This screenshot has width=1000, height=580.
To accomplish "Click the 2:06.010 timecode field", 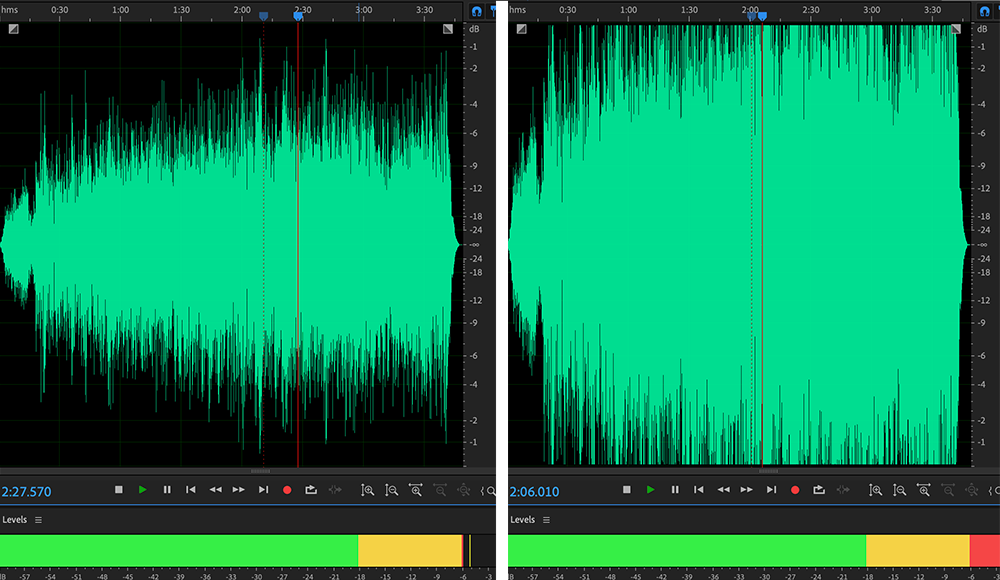I will [535, 491].
